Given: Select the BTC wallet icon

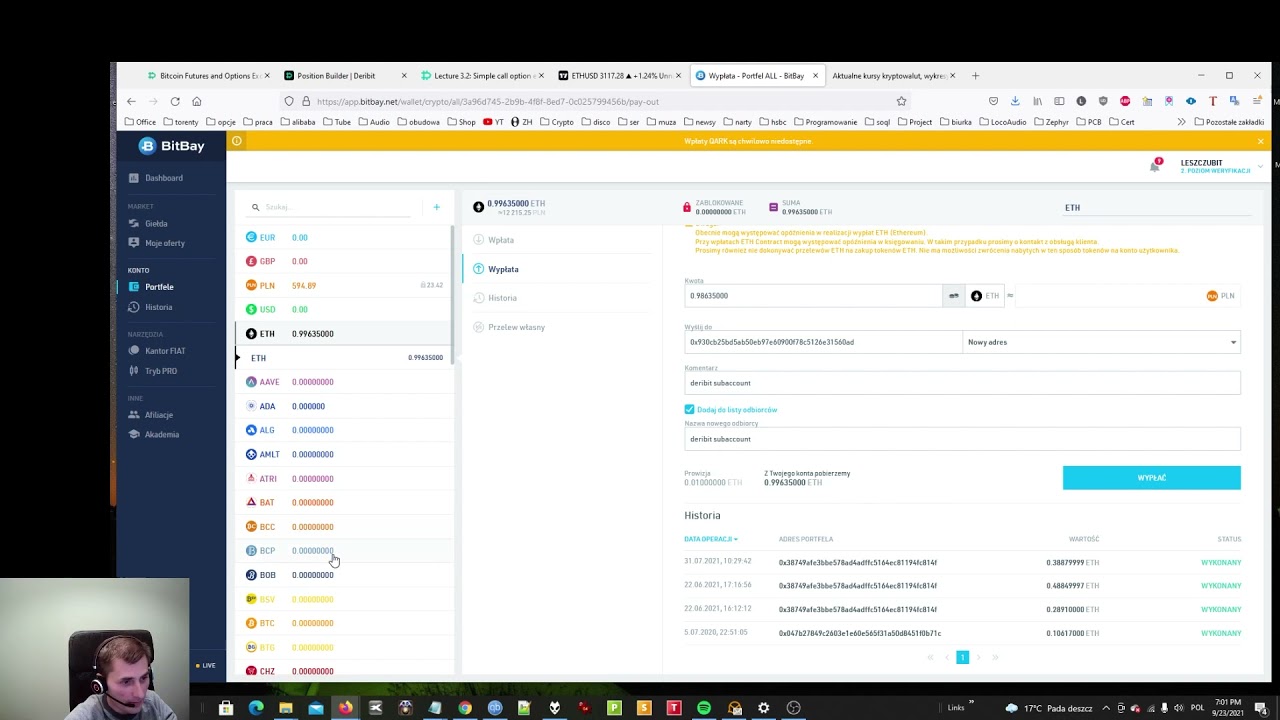Looking at the screenshot, I should tap(251, 623).
